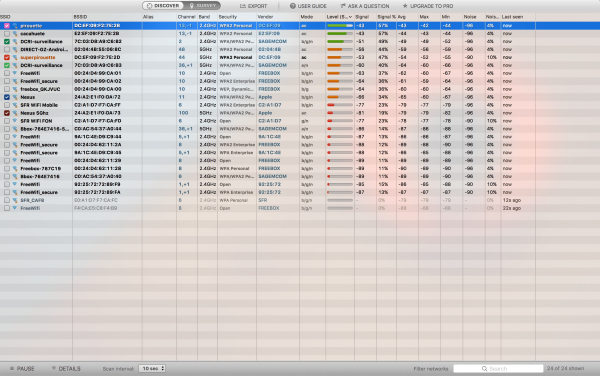The height and width of the screenshot is (376, 600).
Task: Click the Wi-Fi icon of DCRI-surveillance on channel 2
Action: (x=15, y=42)
